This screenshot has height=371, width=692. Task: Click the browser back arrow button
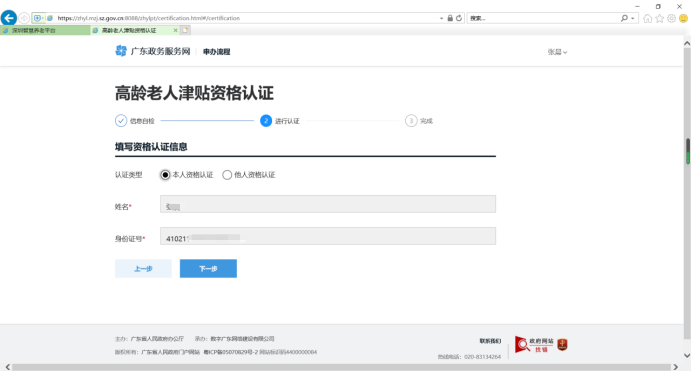[x=9, y=18]
